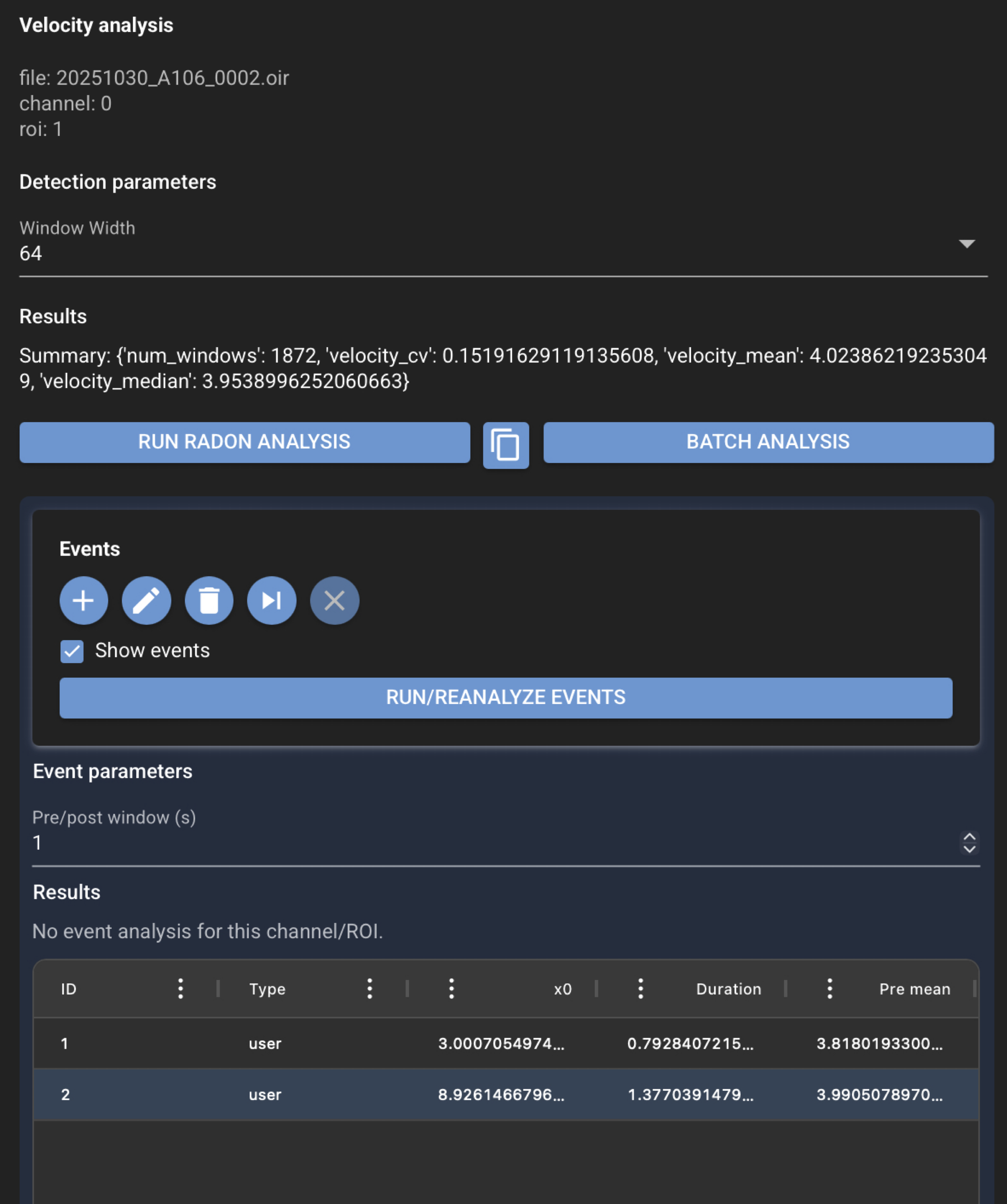This screenshot has width=1007, height=1204.
Task: Start Batch Analysis
Action: (769, 442)
